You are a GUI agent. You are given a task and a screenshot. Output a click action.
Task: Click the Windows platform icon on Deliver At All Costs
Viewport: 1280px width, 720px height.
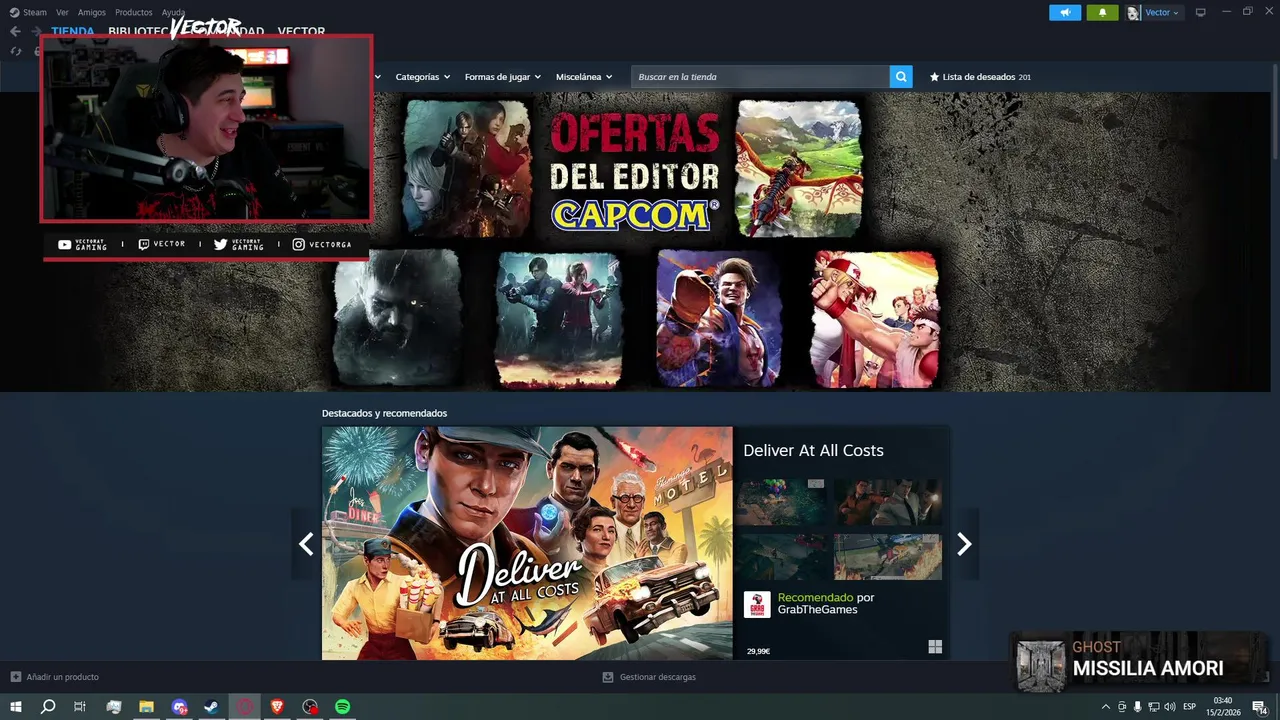click(935, 647)
